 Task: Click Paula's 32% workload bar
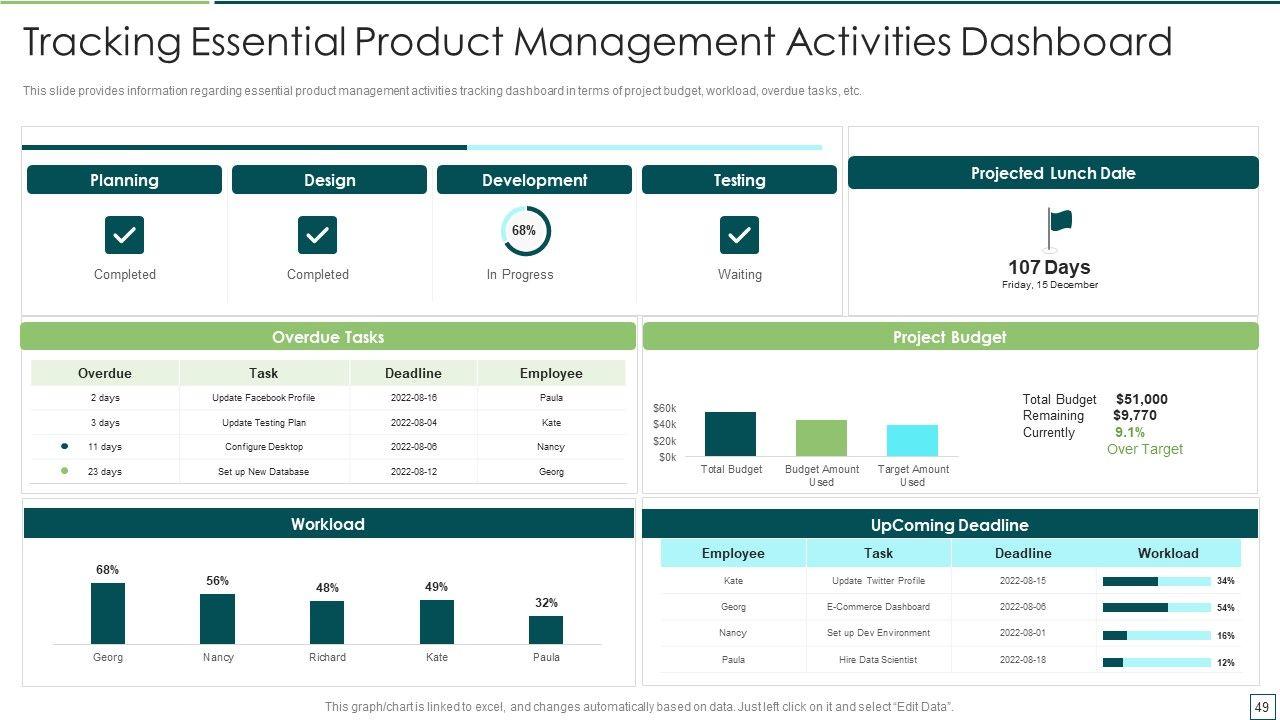coord(546,630)
